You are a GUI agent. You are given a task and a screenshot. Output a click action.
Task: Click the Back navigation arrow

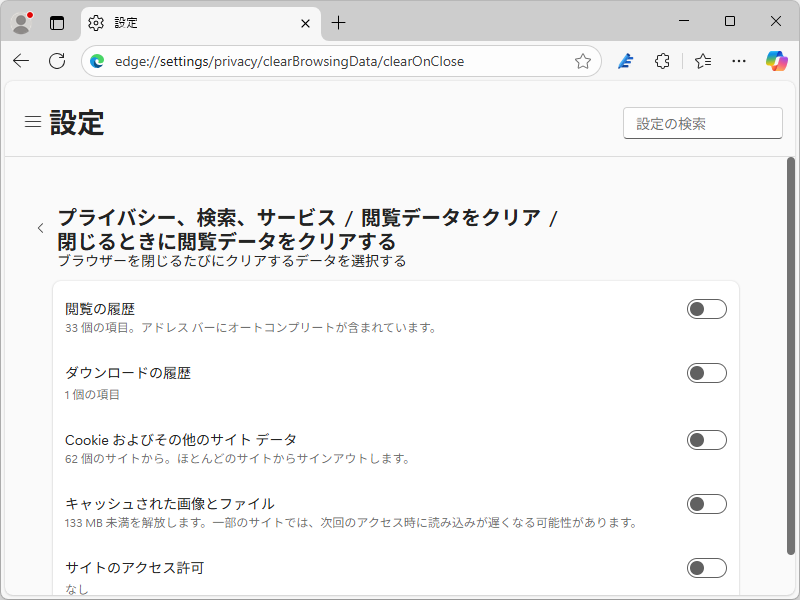click(21, 61)
